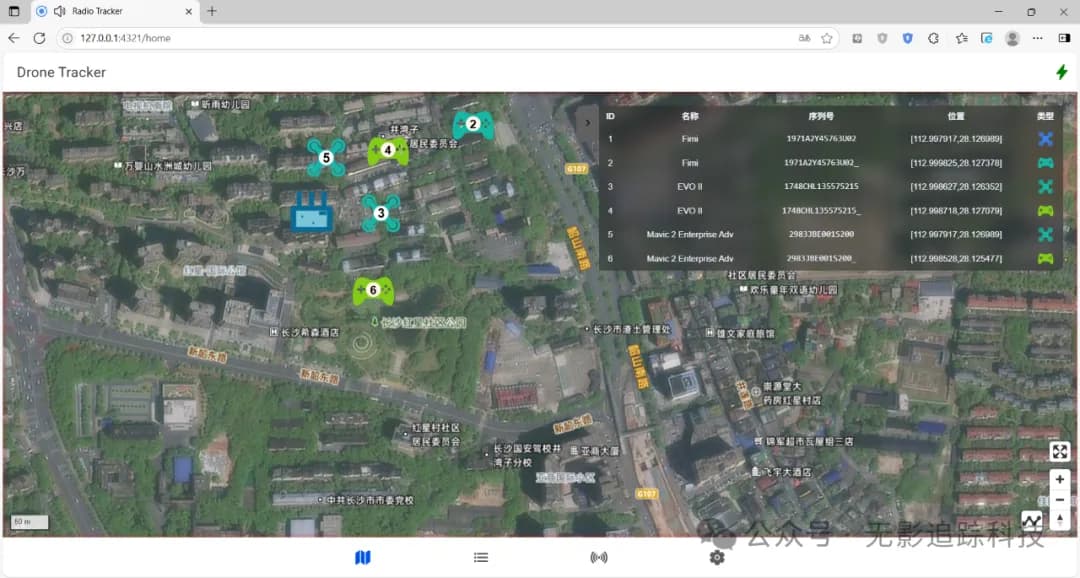This screenshot has height=578, width=1080.
Task: Click drone marker number 5 on map
Action: click(x=325, y=157)
